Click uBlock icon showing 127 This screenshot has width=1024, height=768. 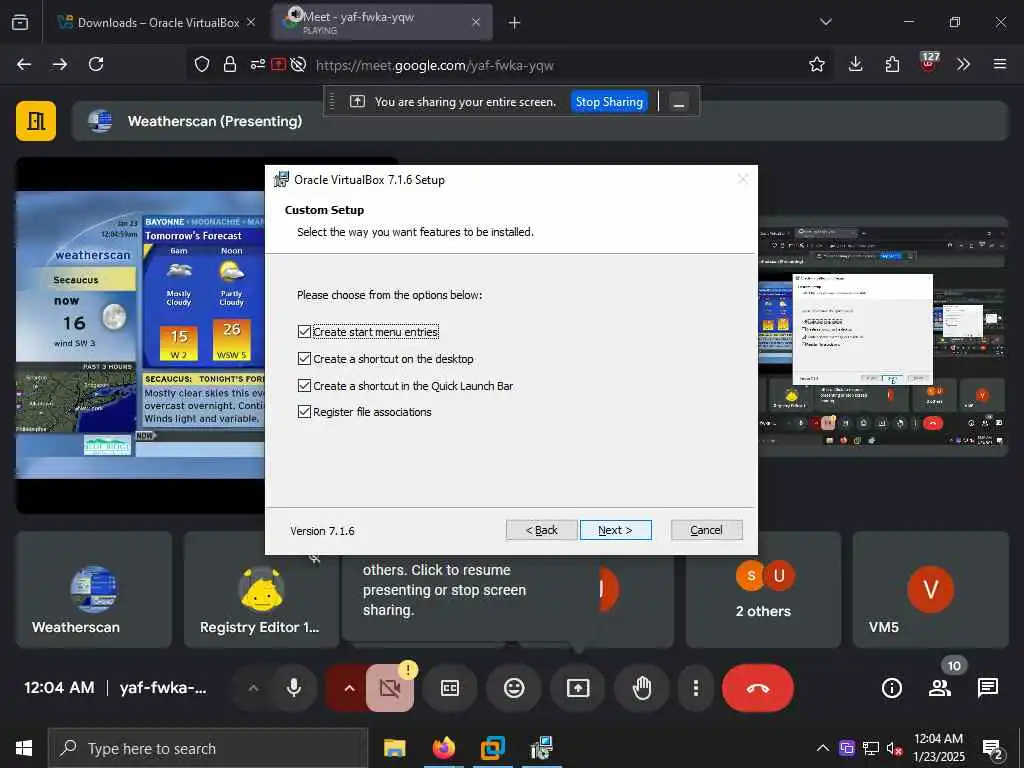pos(928,63)
